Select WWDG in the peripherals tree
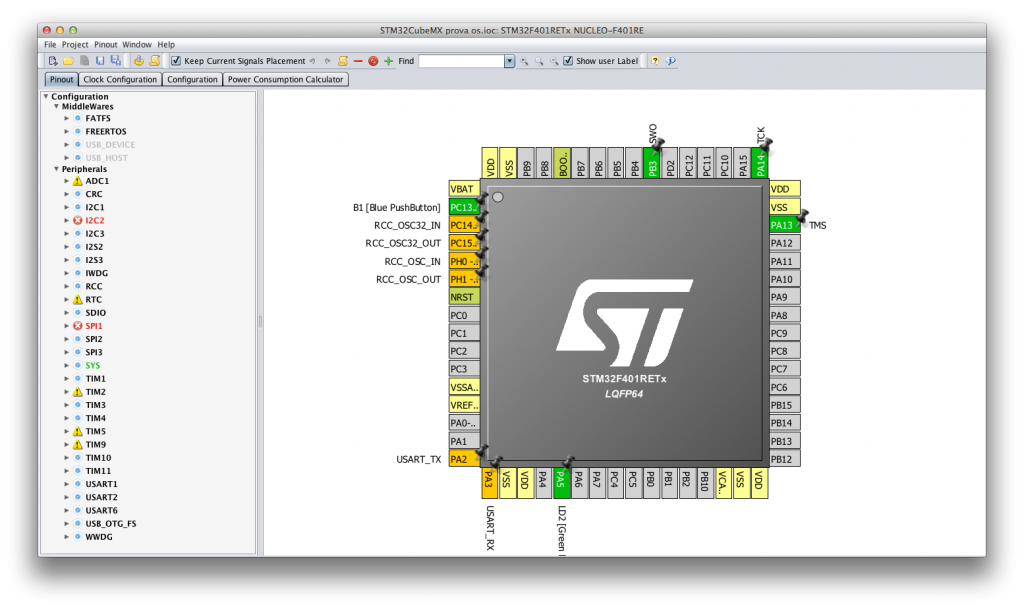Image resolution: width=1024 pixels, height=609 pixels. tap(99, 537)
